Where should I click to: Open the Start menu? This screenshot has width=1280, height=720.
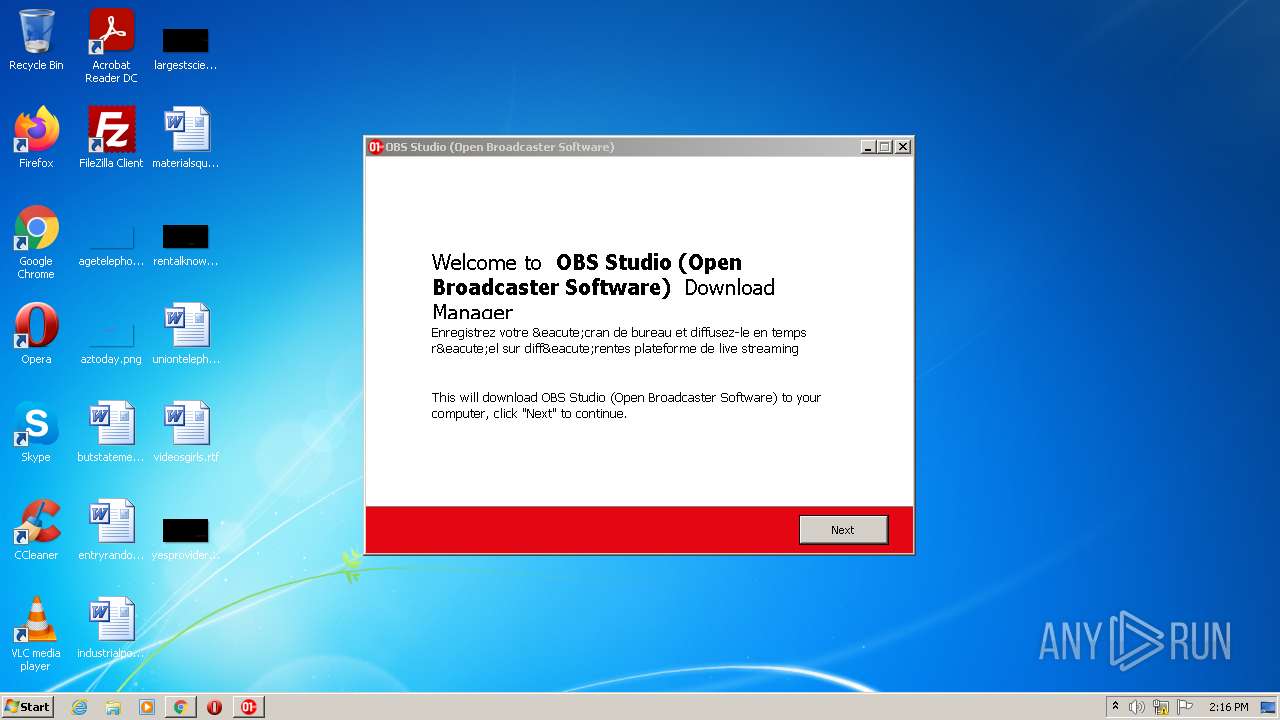pyautogui.click(x=28, y=707)
